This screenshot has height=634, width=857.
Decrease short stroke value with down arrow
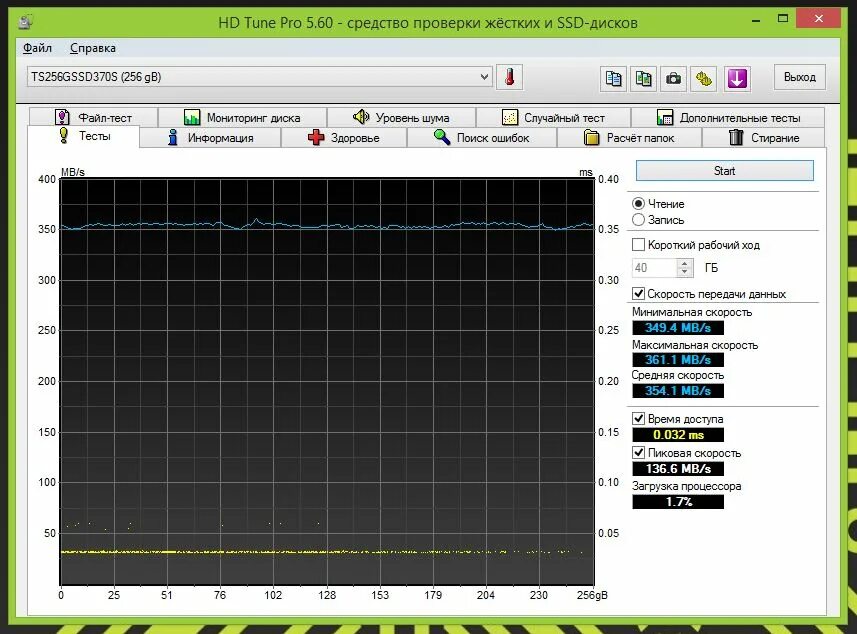(x=684, y=272)
